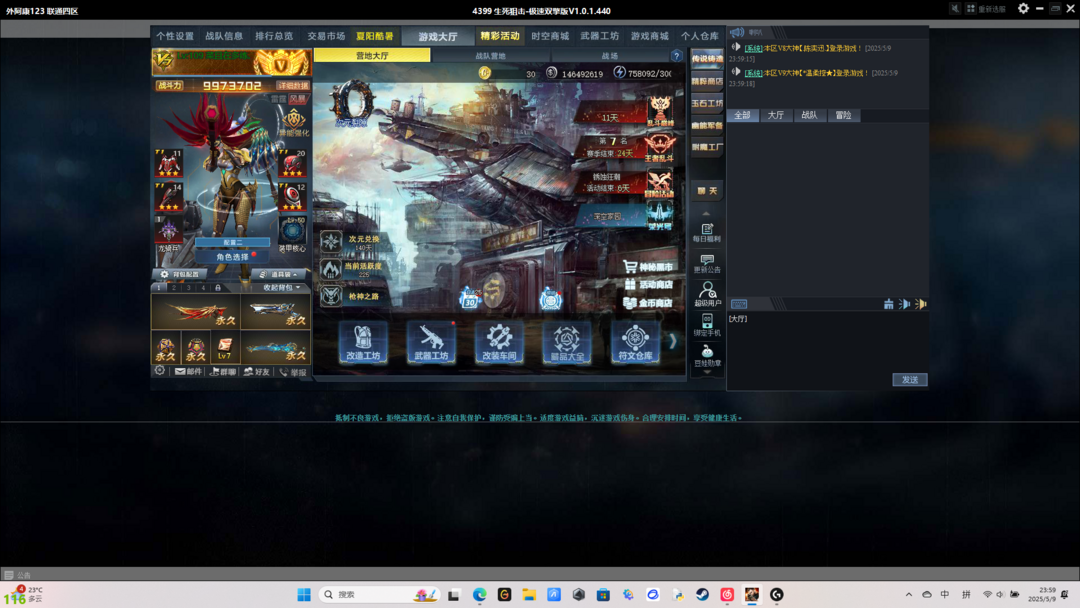Screen dimensions: 1080x608
Task: Show more workshop tiles with right arrow
Action: coord(673,341)
